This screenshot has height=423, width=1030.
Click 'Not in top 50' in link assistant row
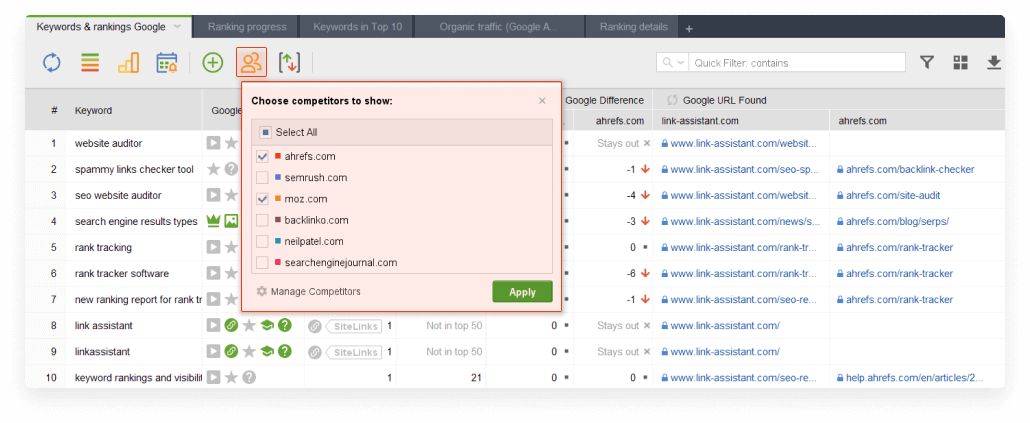454,325
